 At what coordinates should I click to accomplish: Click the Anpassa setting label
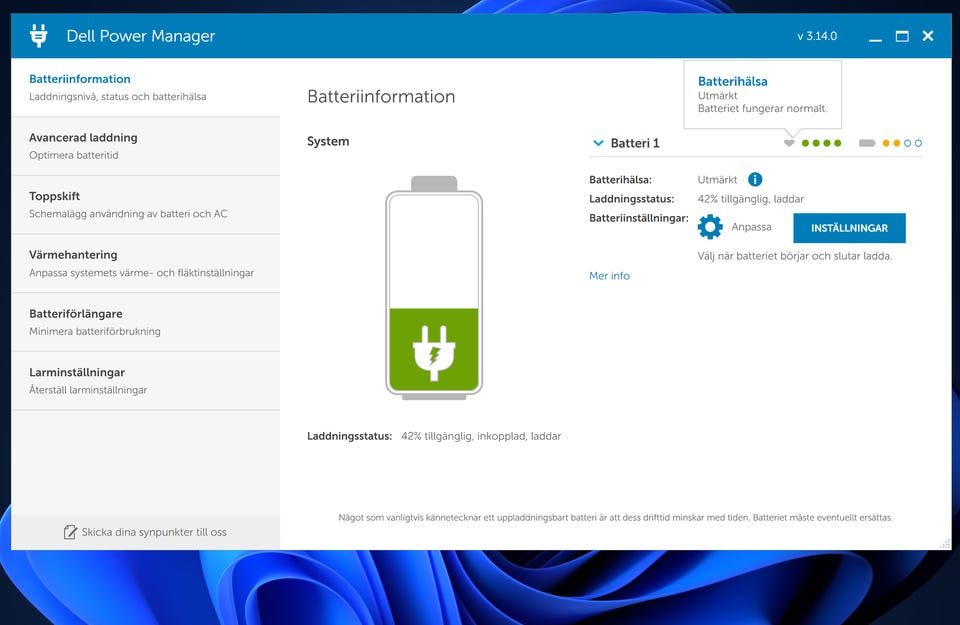(751, 227)
